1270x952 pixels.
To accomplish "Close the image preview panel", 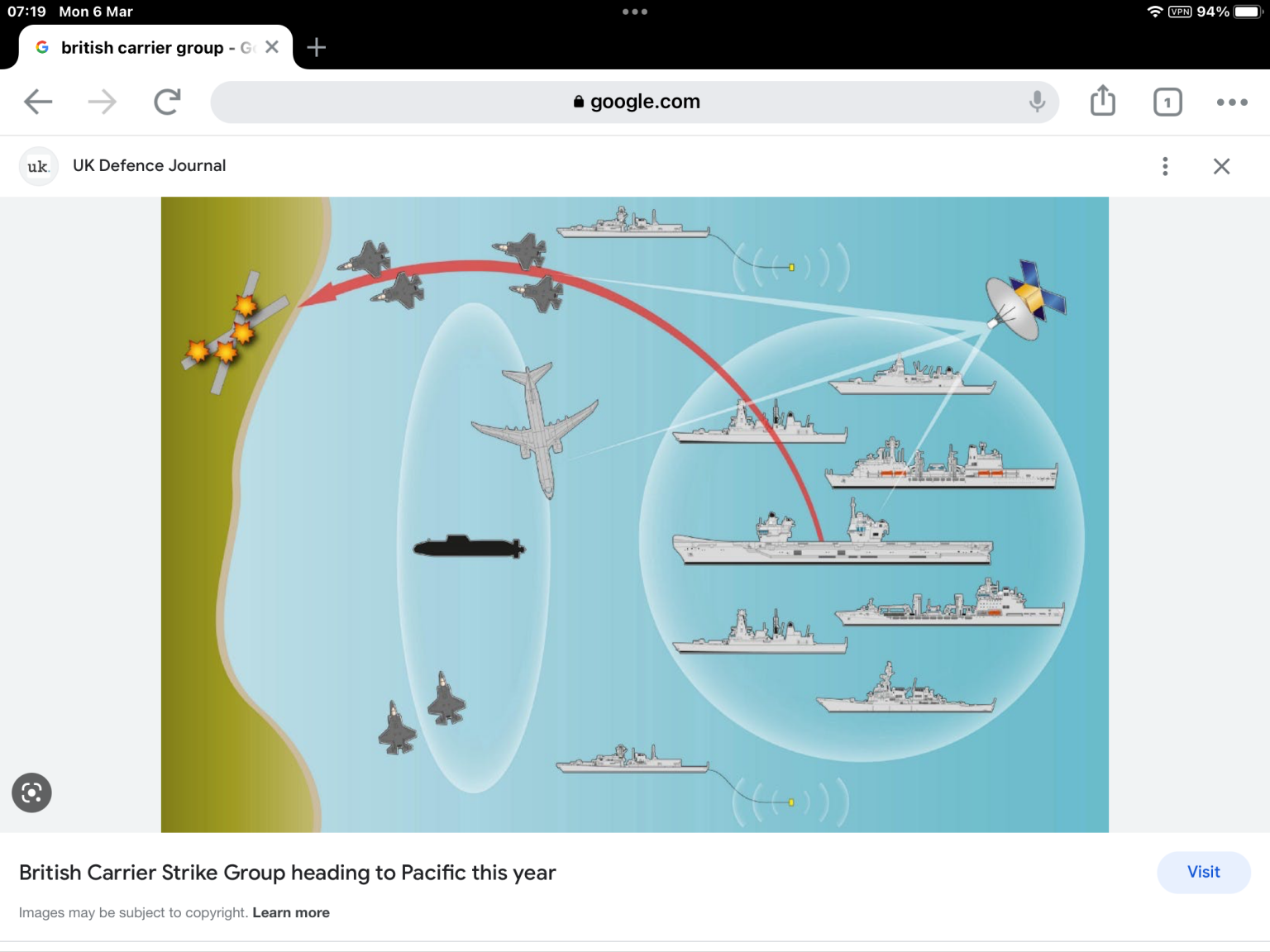I will (1221, 166).
